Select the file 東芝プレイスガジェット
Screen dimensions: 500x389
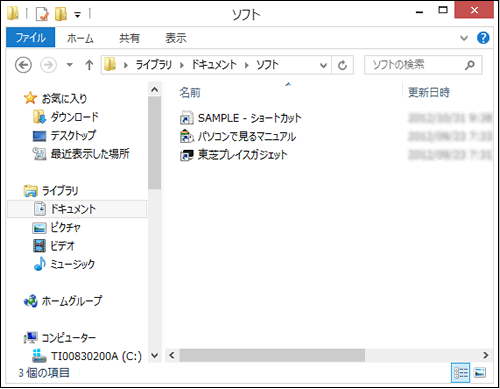click(x=242, y=155)
